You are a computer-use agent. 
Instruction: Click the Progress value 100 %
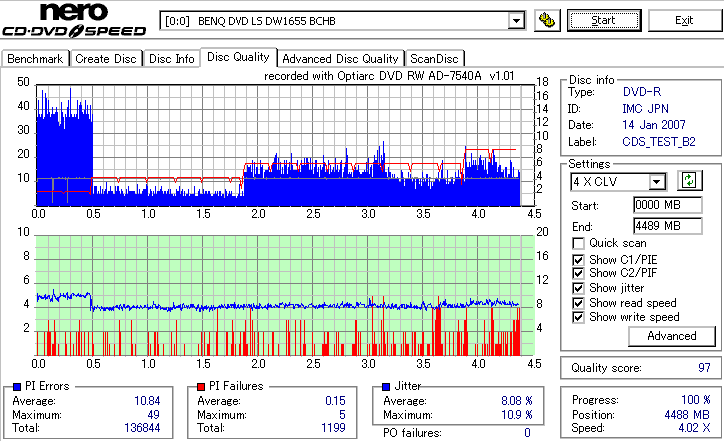click(x=695, y=400)
